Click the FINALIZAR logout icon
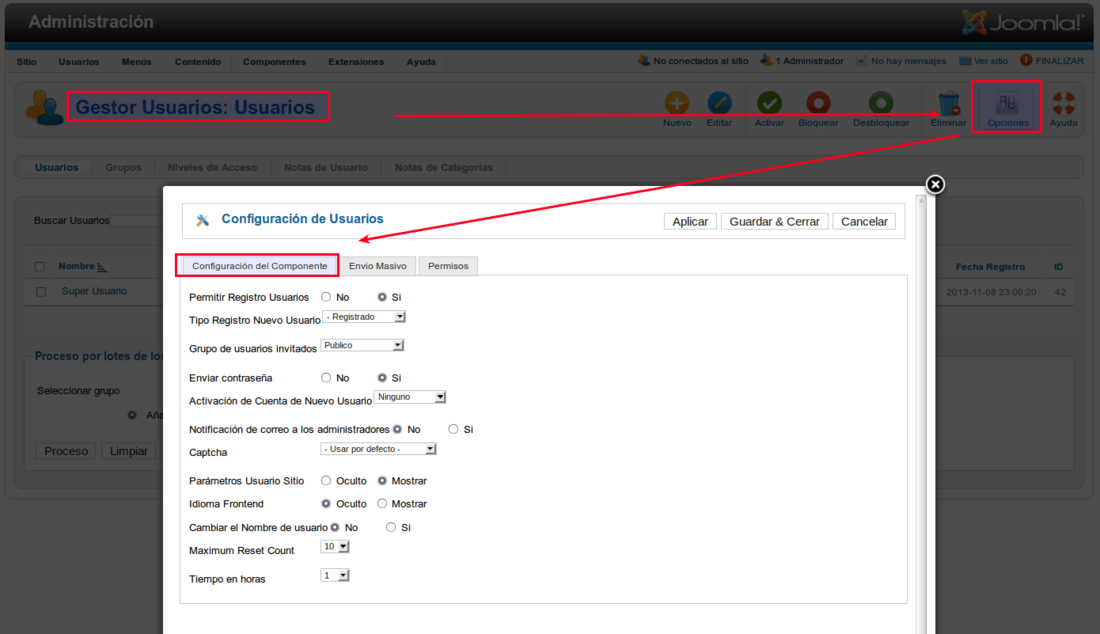This screenshot has width=1100, height=634. pos(1026,60)
